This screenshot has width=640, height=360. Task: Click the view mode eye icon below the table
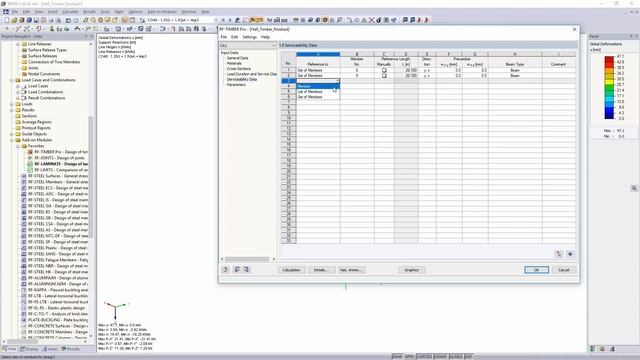pos(570,254)
